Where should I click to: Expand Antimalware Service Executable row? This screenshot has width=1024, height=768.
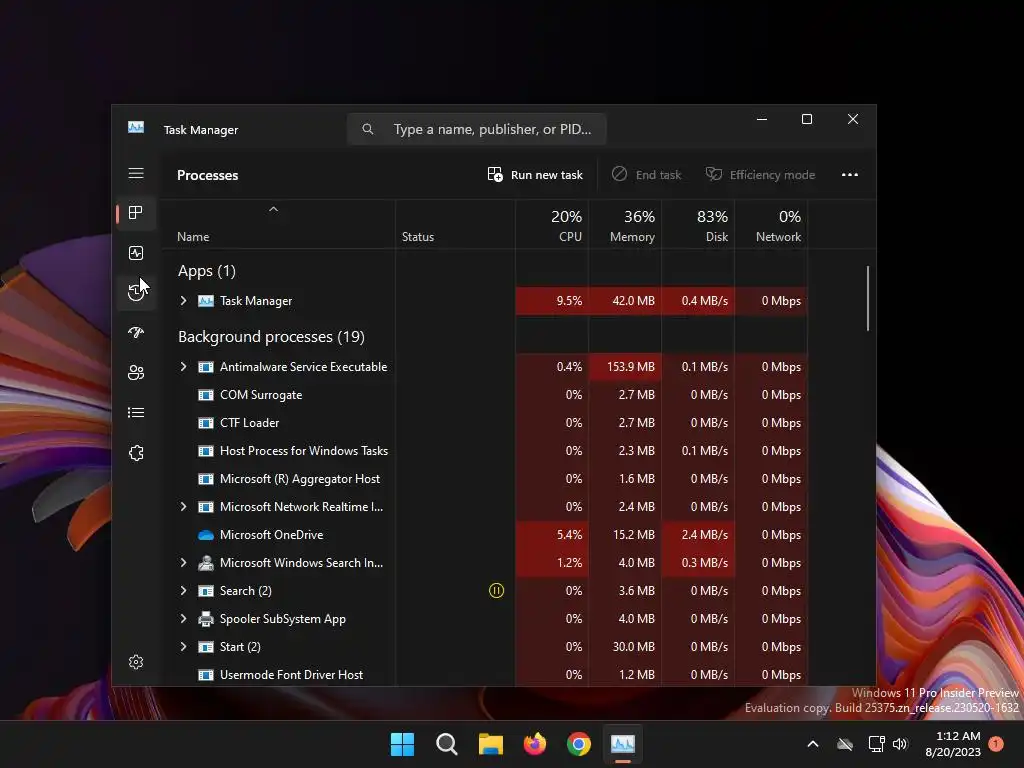click(x=184, y=366)
